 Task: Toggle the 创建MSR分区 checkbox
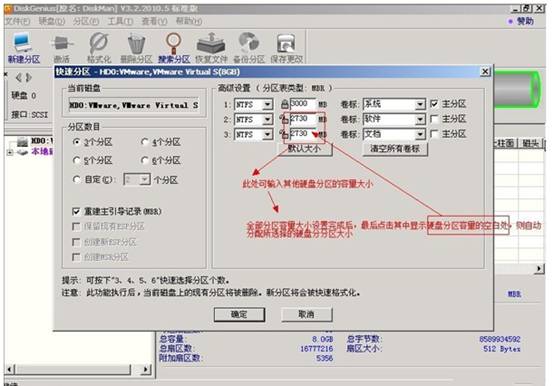click(x=76, y=257)
